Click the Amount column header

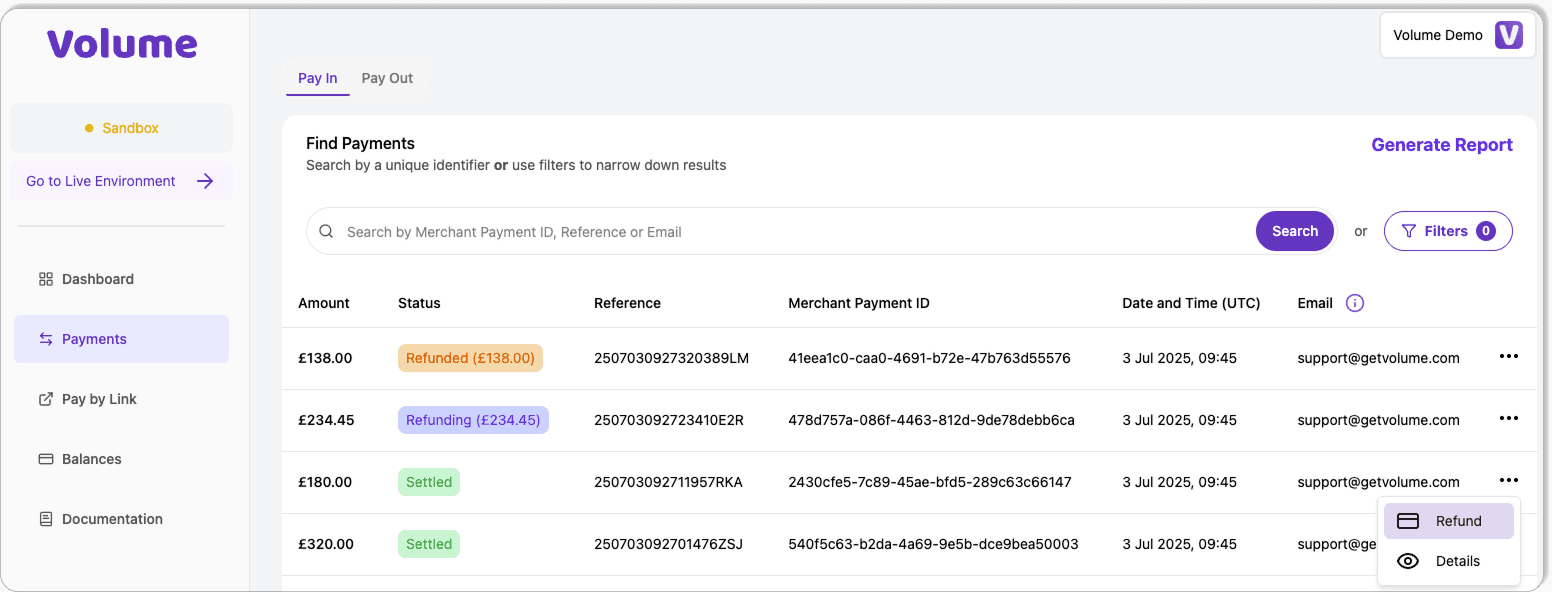[x=324, y=303]
